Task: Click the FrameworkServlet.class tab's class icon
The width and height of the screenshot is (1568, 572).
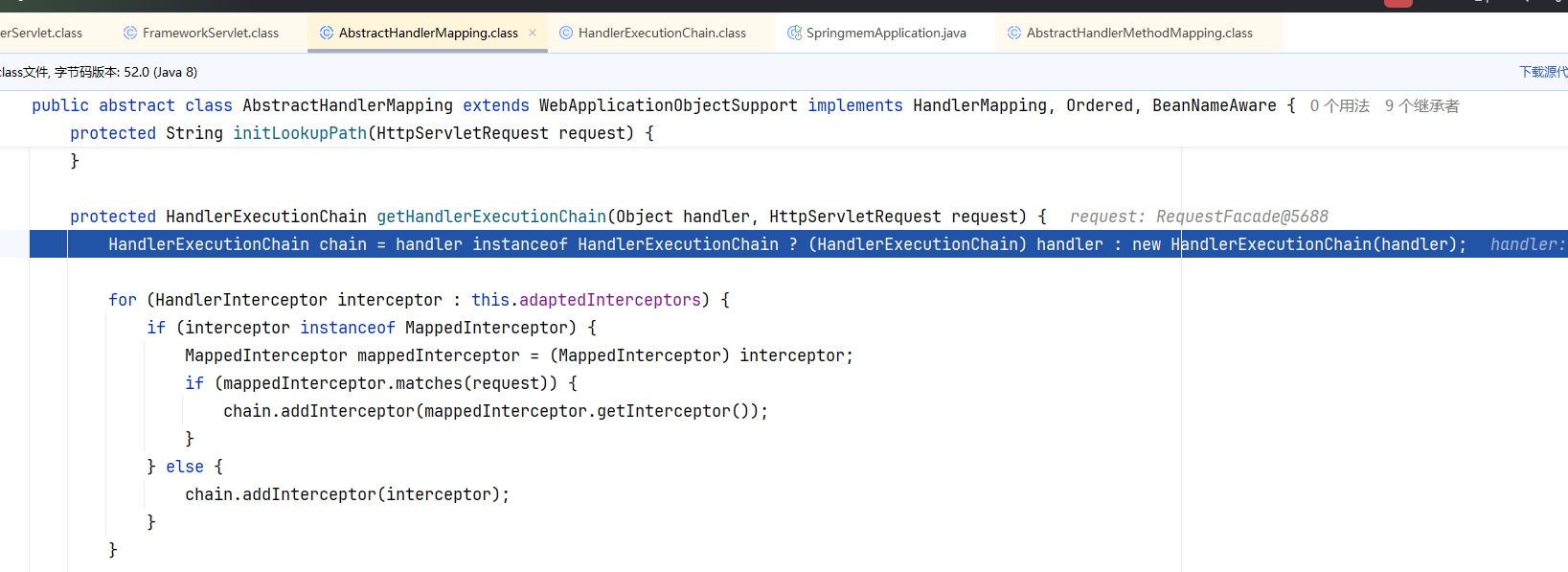Action: pyautogui.click(x=130, y=33)
